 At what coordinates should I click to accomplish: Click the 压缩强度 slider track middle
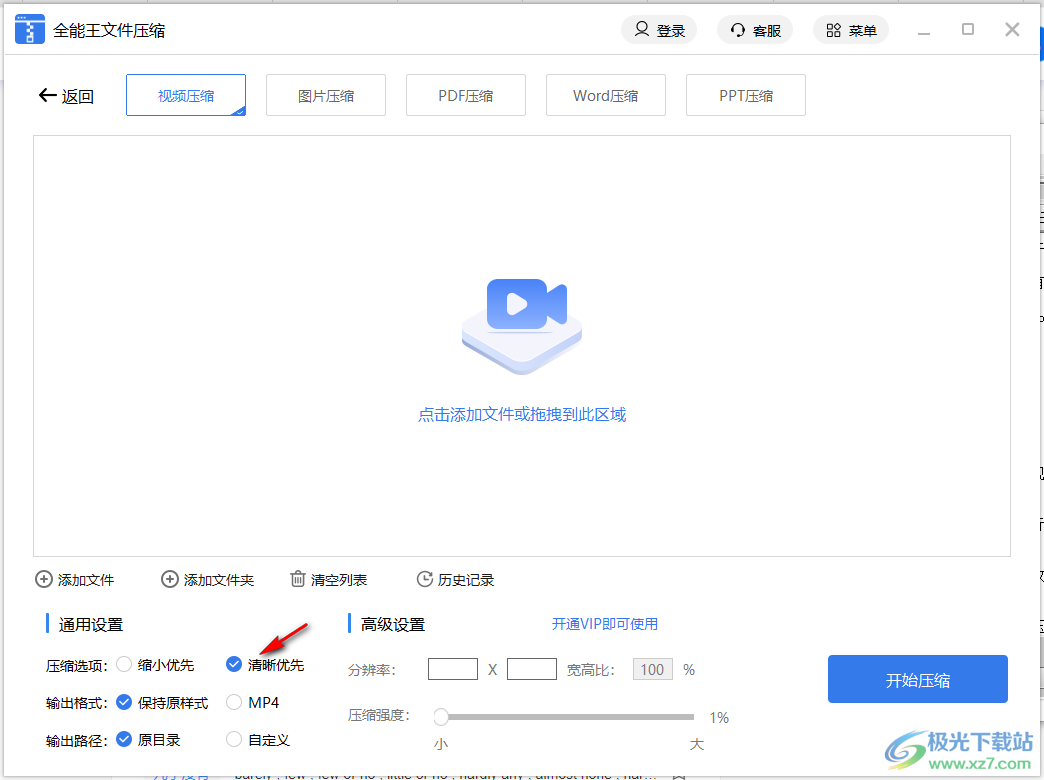pyautogui.click(x=564, y=717)
